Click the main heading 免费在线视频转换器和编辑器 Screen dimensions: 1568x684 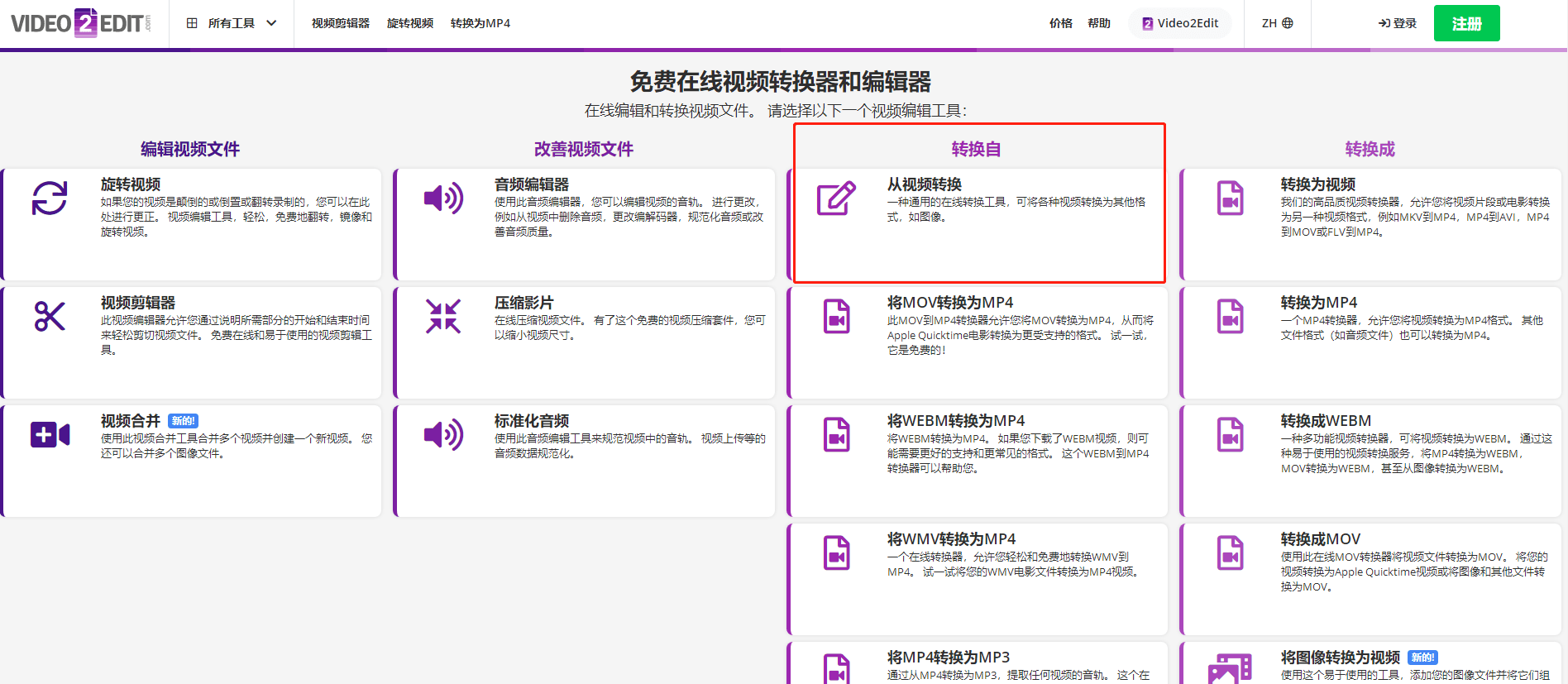coord(781,82)
